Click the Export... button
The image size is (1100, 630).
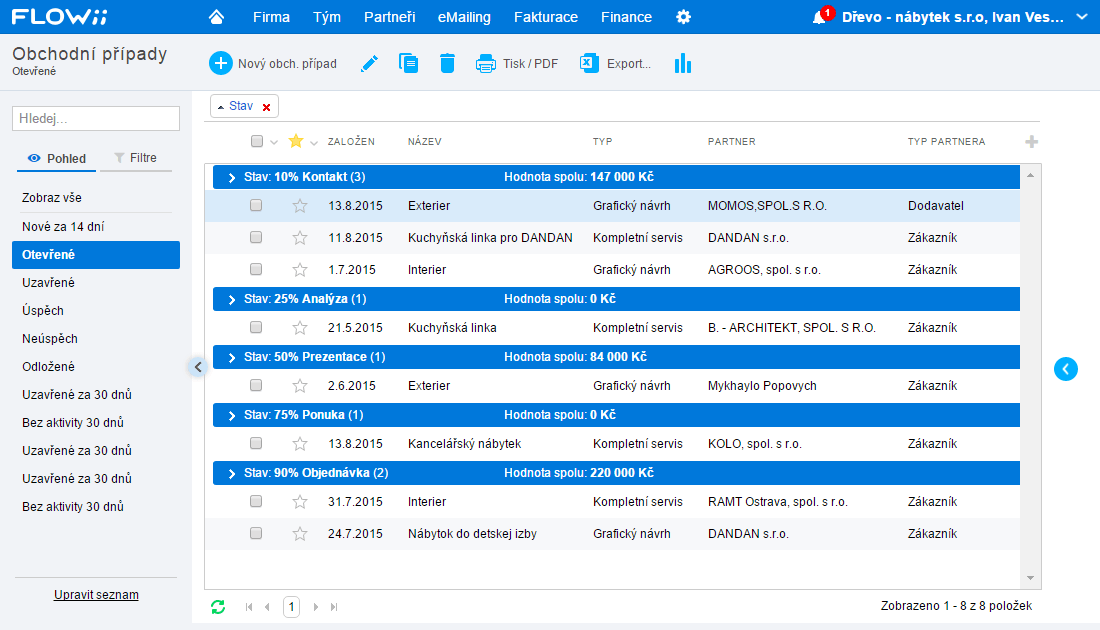(615, 63)
